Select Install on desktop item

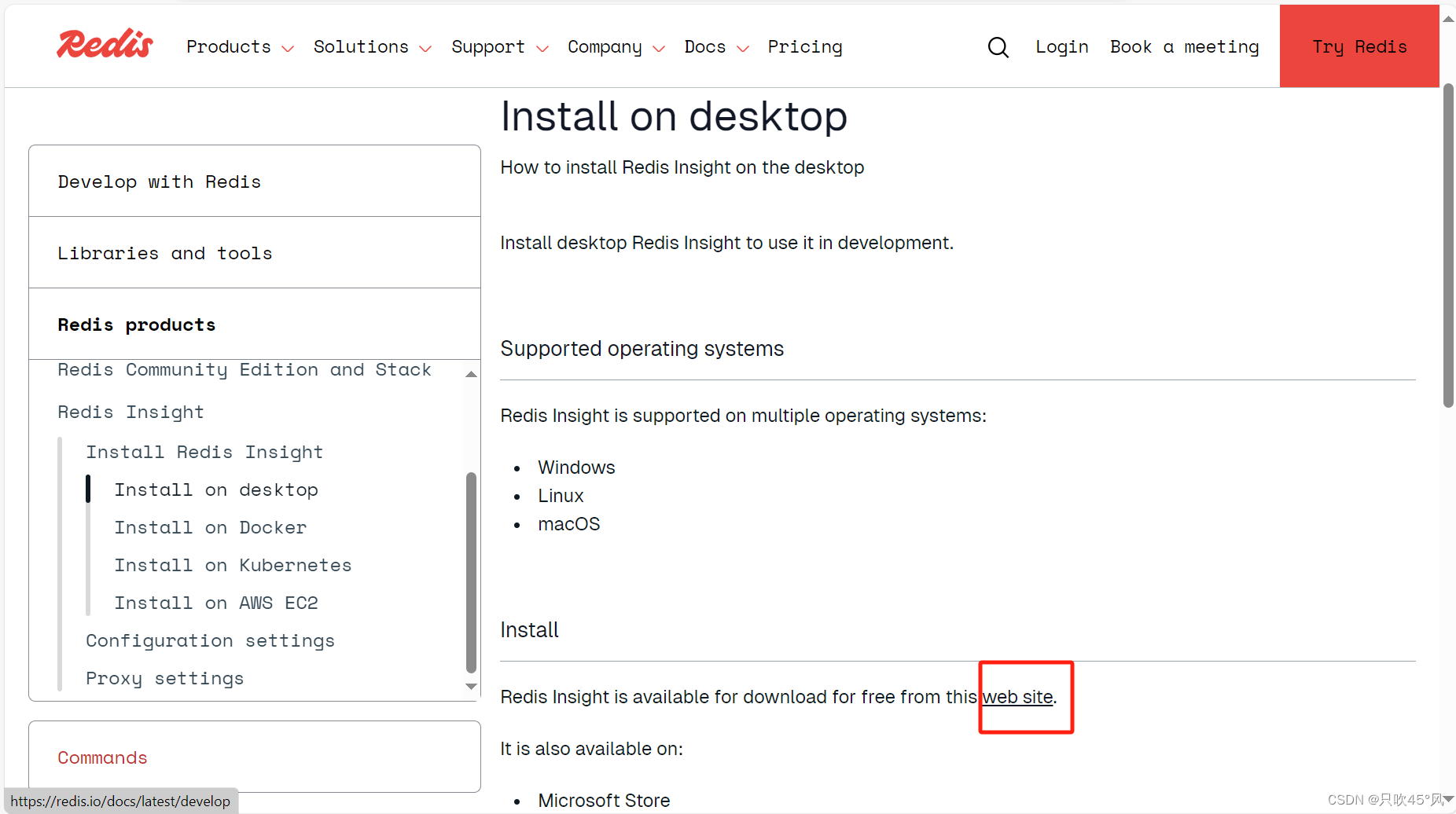216,489
